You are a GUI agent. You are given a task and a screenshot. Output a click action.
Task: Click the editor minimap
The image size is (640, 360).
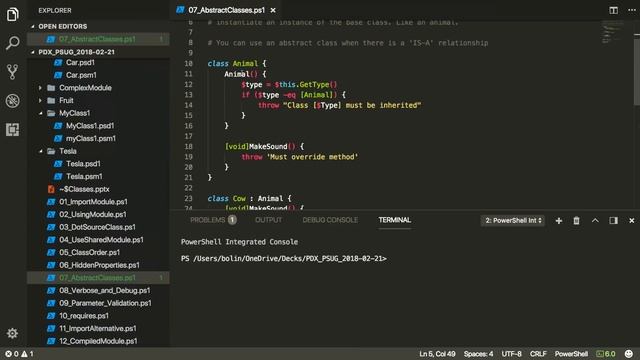click(612, 33)
